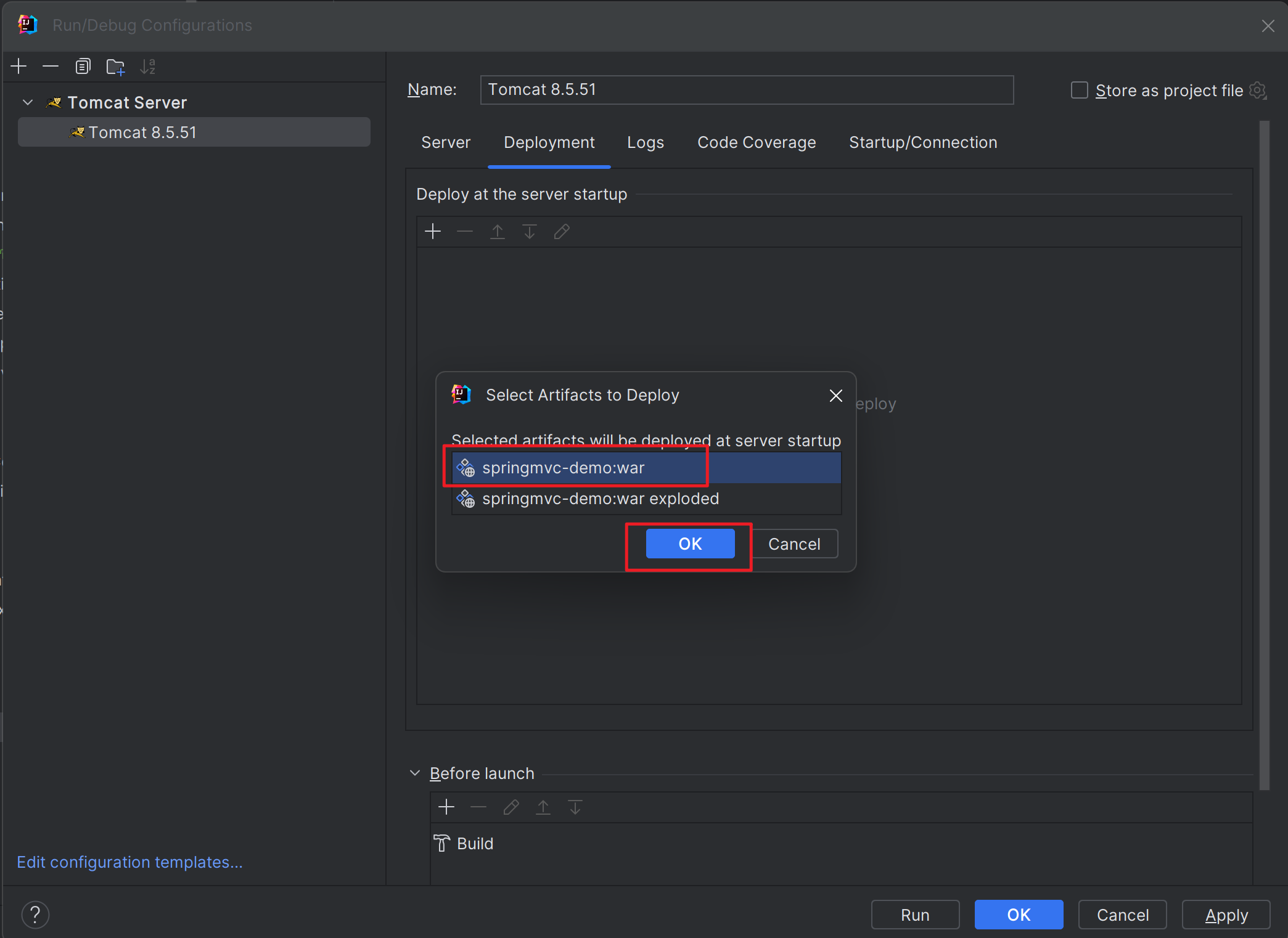Screen dimensions: 1288x938
Task: Confirm artifact selection with dialog OK
Action: click(690, 544)
